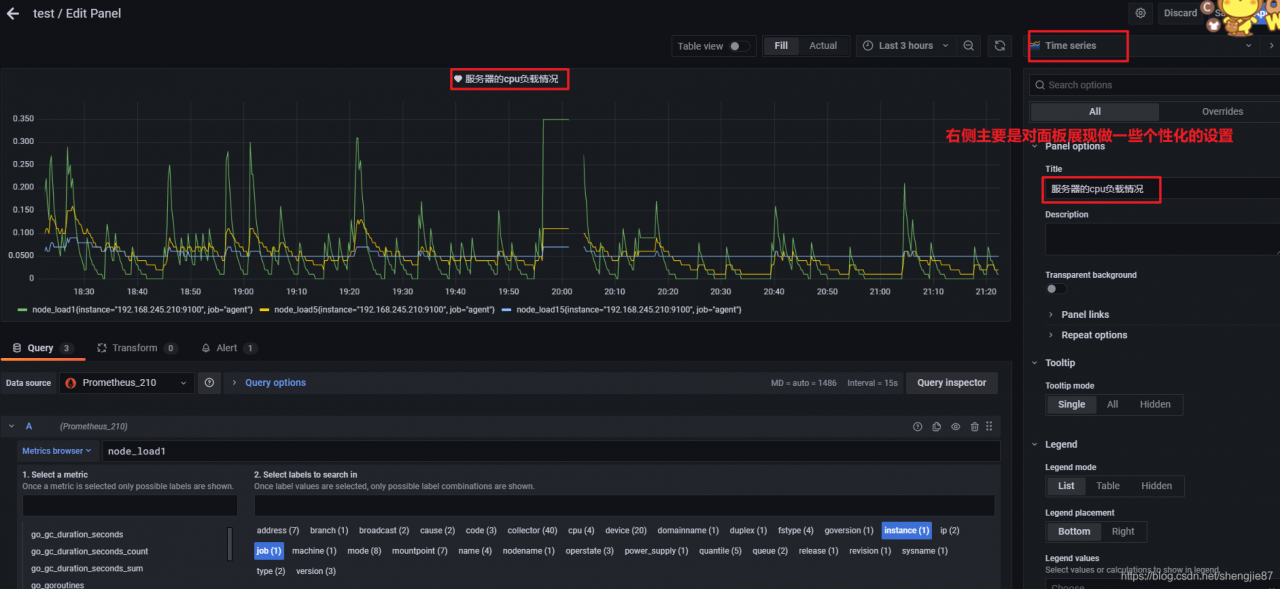
Task: Select instance (1) label
Action: 906,530
